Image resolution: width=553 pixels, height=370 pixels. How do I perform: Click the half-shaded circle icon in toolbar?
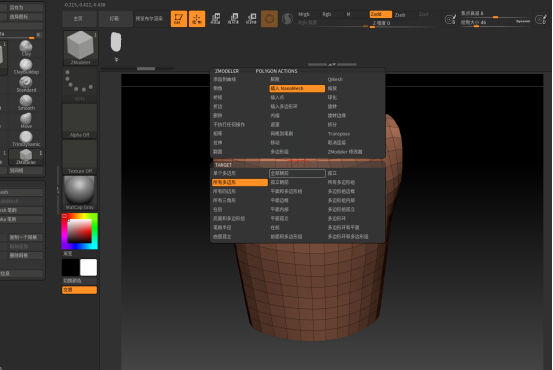(287, 19)
